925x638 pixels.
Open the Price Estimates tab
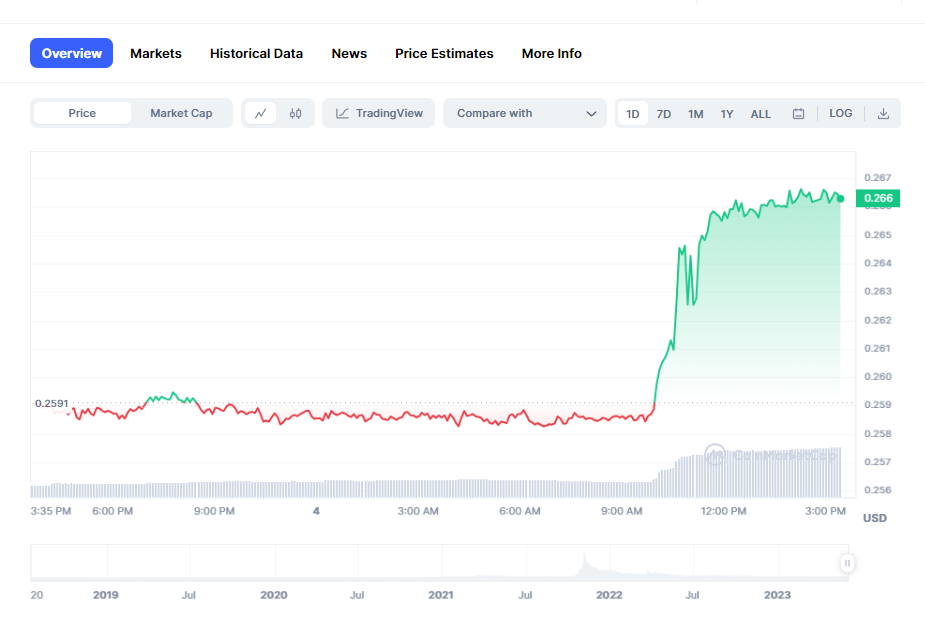tap(444, 53)
